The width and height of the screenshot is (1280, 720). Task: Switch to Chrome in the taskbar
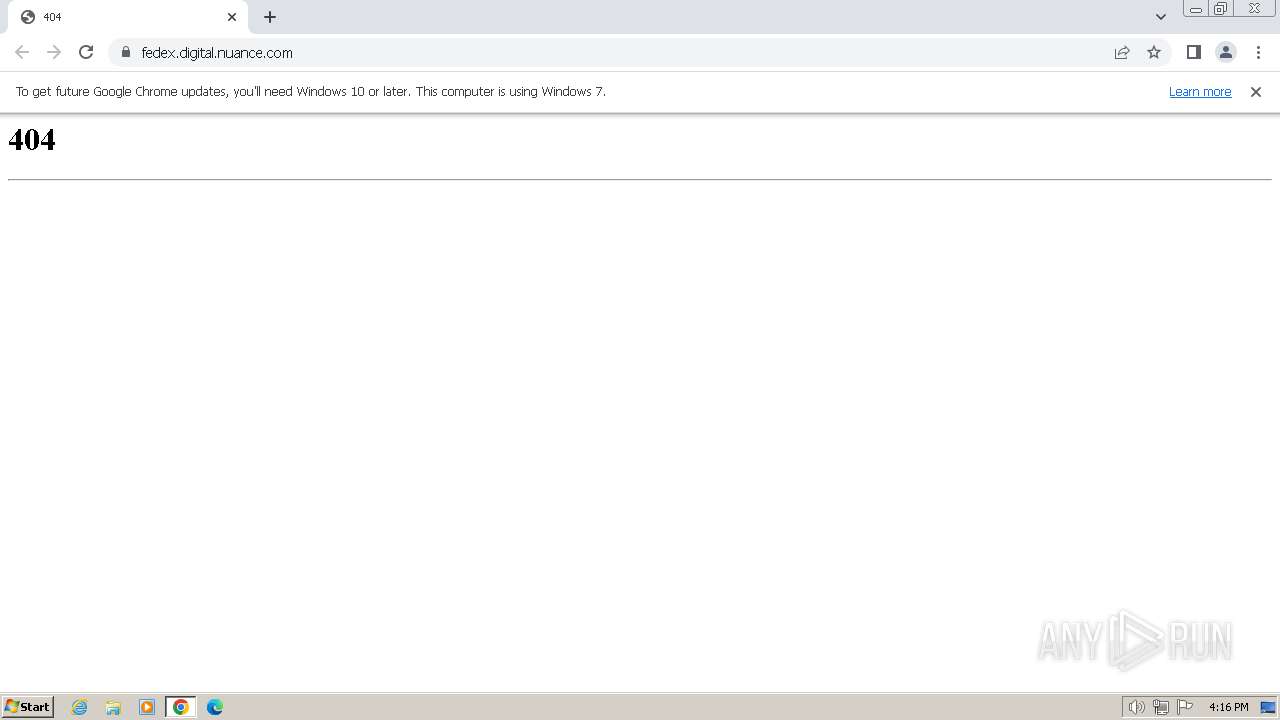181,707
